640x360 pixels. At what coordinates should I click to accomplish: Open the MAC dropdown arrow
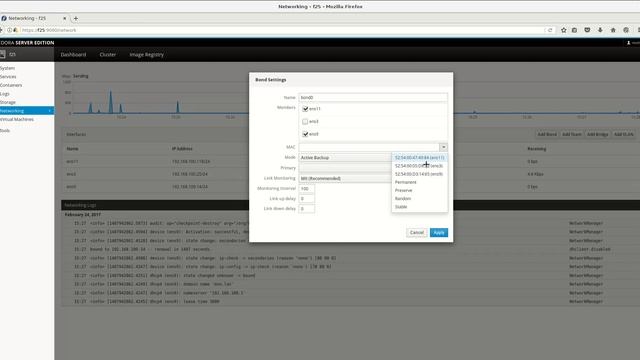tap(443, 147)
